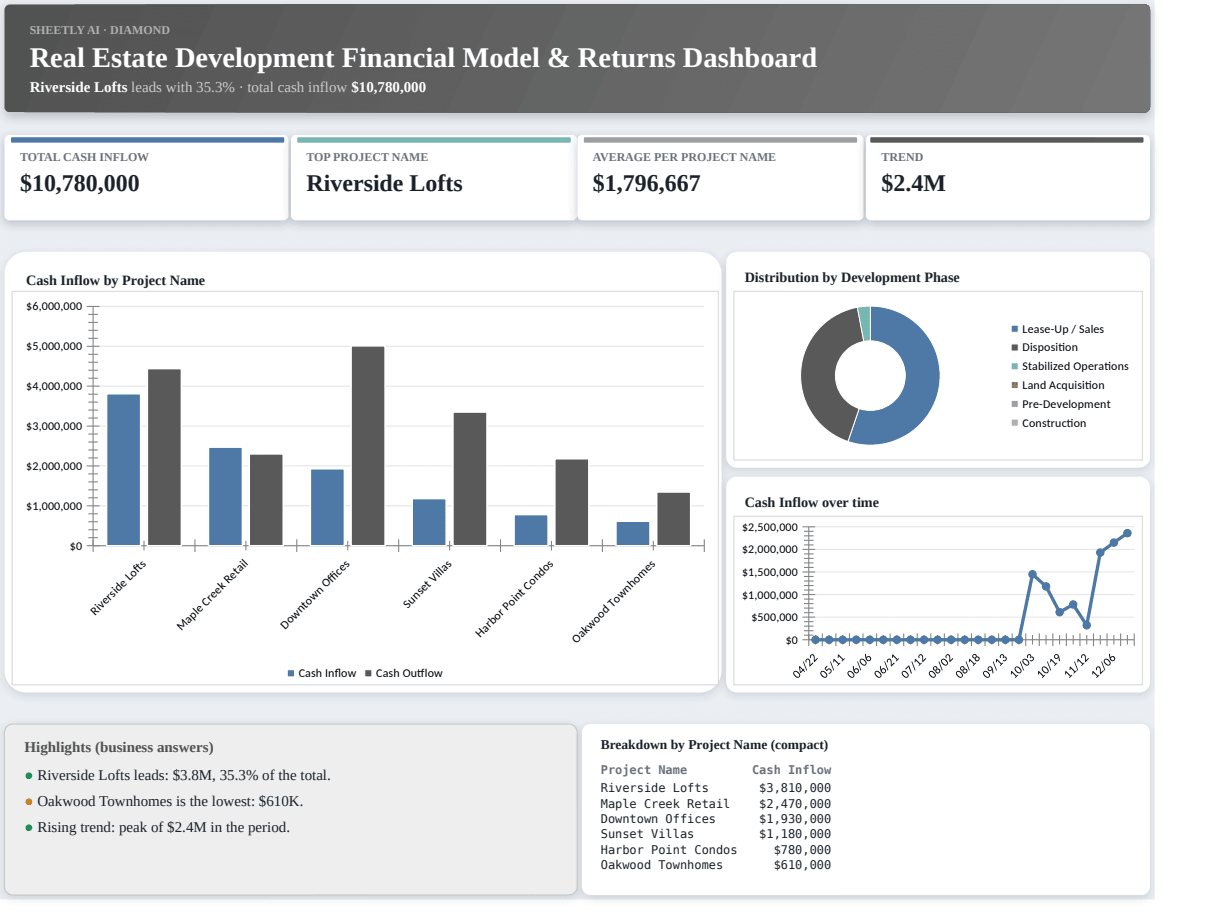Select the Riverside Lofts cash outflow bar
The width and height of the screenshot is (1227, 922).
(x=164, y=457)
